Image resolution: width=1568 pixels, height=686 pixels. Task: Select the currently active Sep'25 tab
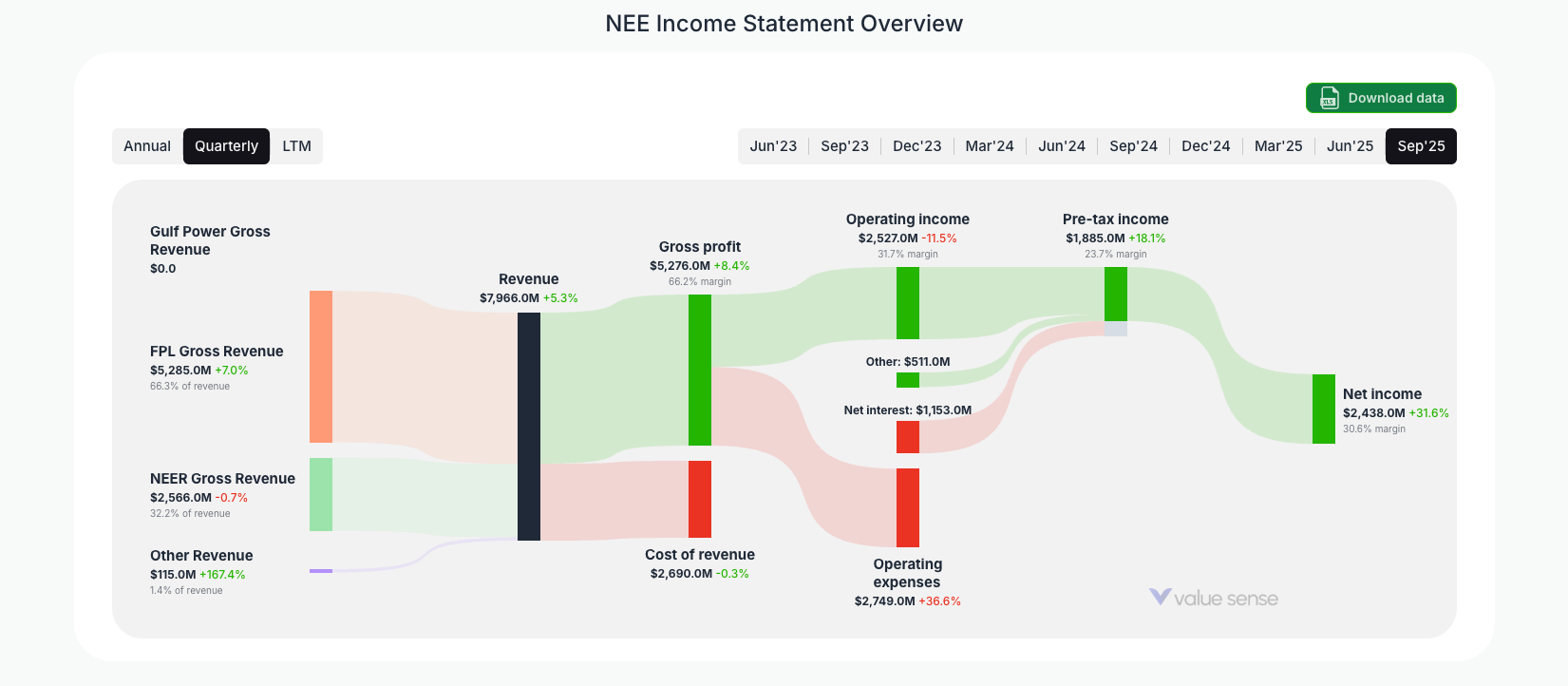tap(1421, 145)
